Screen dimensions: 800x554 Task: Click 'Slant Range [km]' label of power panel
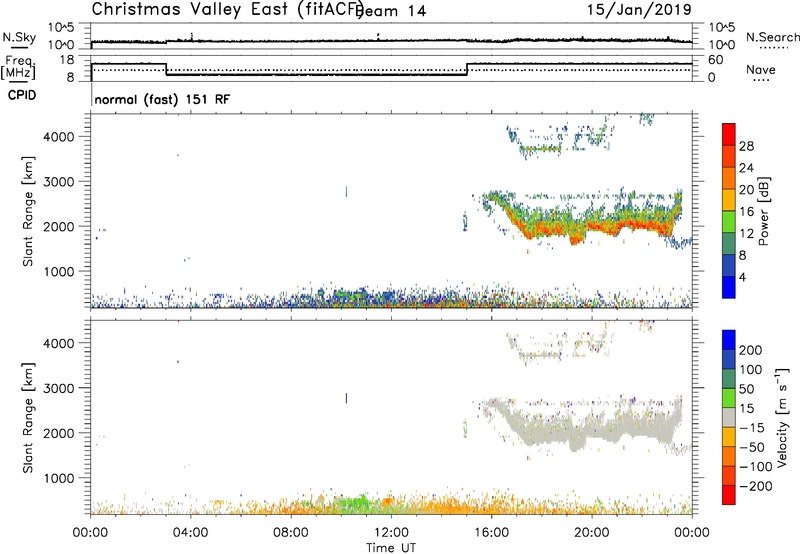[28, 211]
